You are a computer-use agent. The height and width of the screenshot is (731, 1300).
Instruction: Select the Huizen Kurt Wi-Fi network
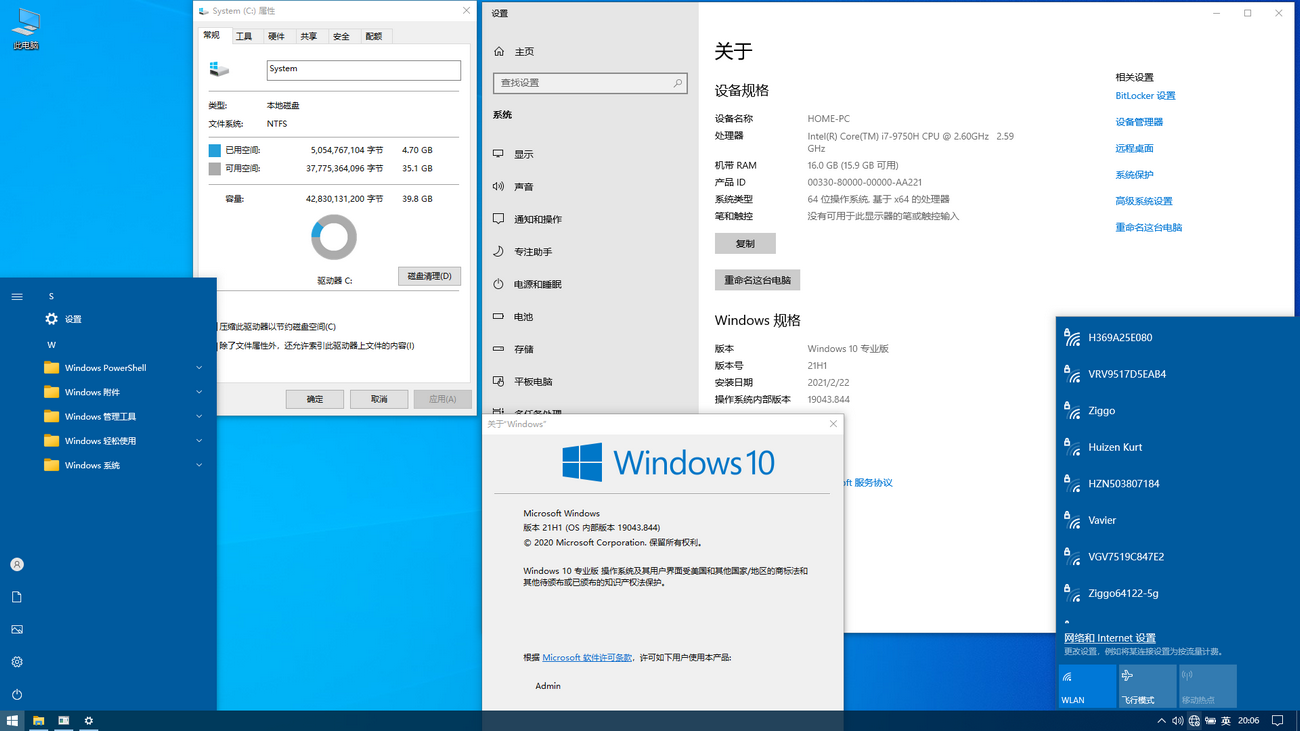[1177, 447]
